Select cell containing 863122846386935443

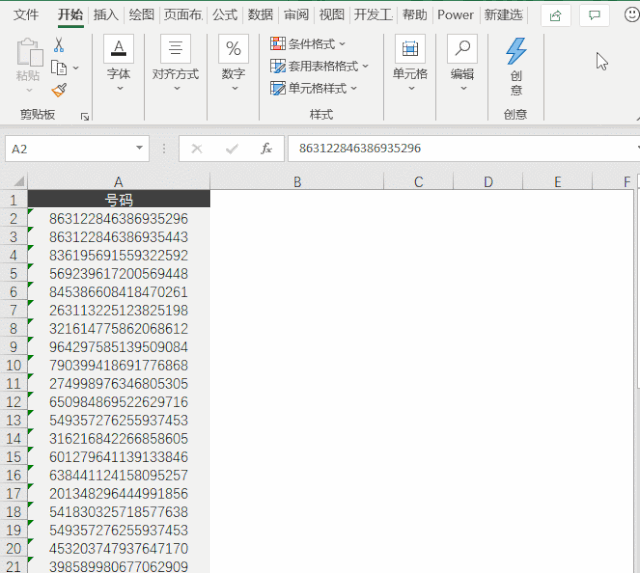[119, 237]
